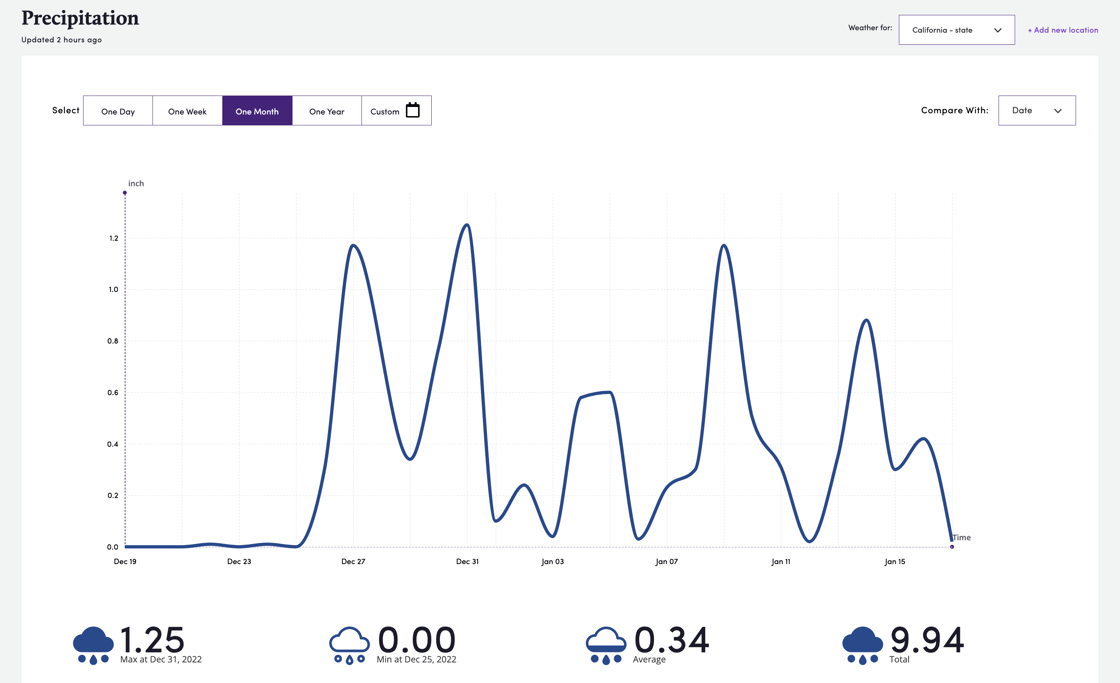
Task: Open the Custom date range picker
Action: pos(385,111)
